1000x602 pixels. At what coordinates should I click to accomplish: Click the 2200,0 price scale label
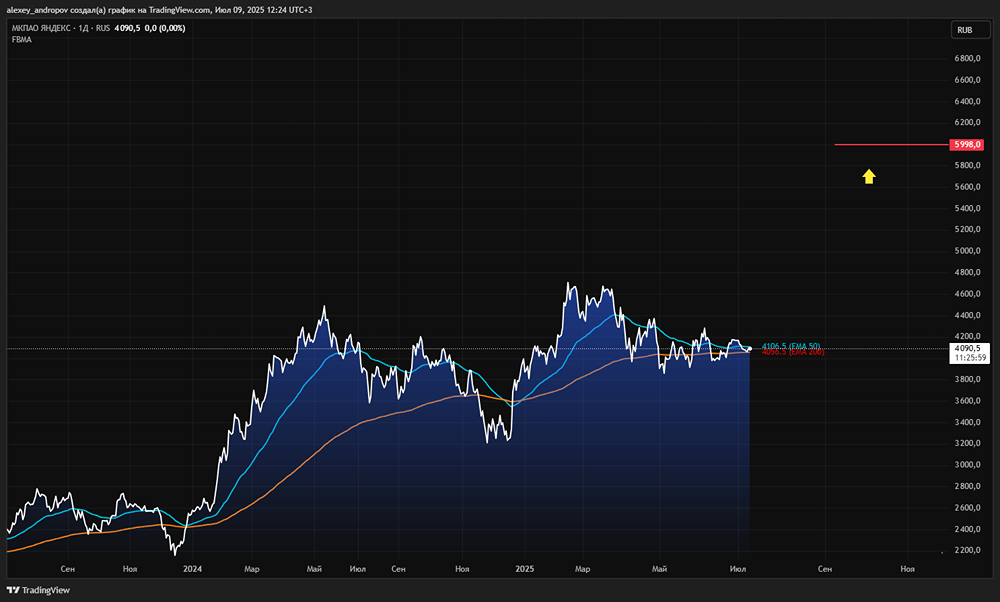(966, 550)
